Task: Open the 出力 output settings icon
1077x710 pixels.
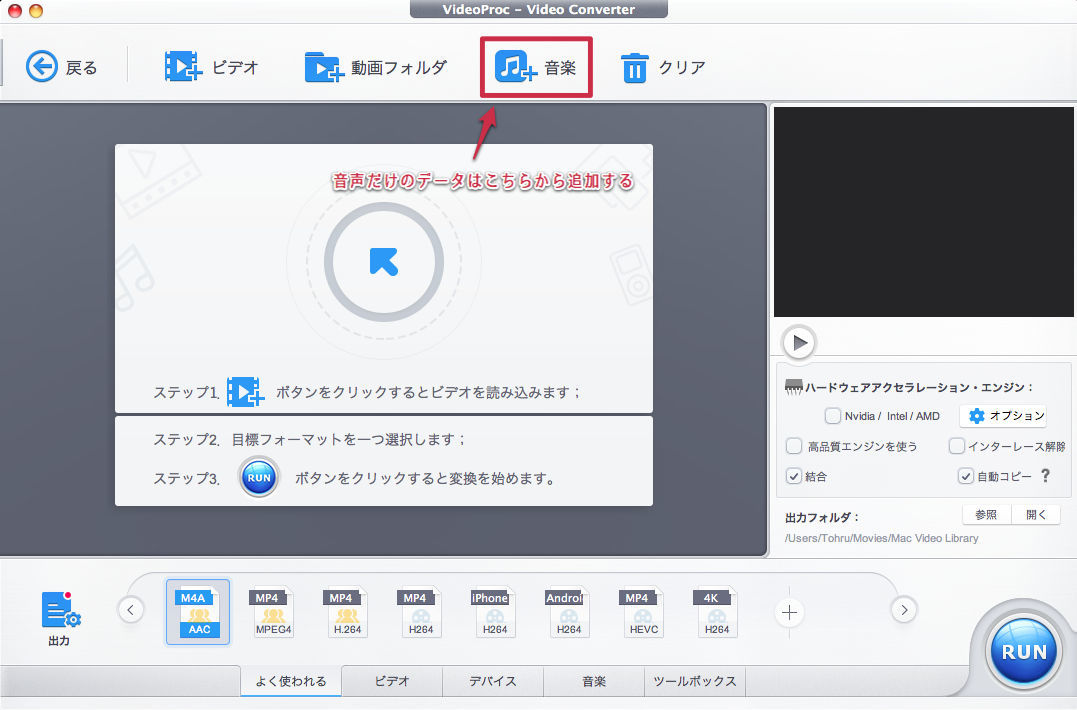Action: [x=60, y=618]
